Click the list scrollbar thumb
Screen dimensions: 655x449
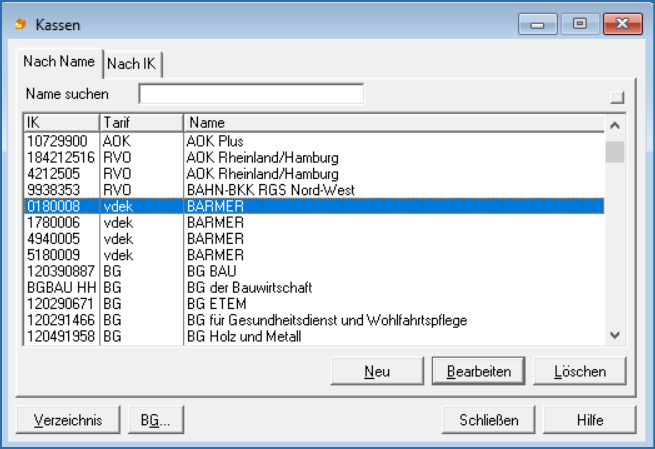pyautogui.click(x=615, y=152)
